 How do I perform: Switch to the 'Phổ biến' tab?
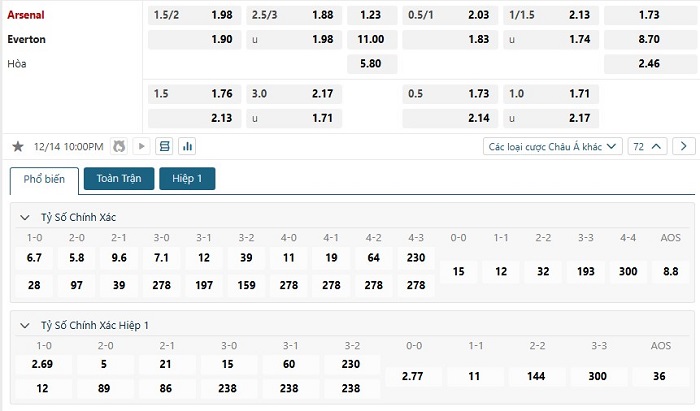[x=44, y=179]
